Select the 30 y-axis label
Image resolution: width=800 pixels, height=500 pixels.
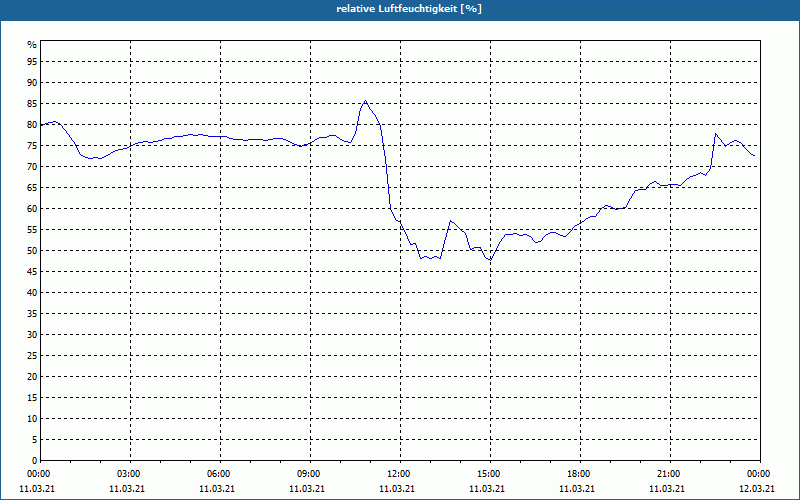click(x=32, y=335)
